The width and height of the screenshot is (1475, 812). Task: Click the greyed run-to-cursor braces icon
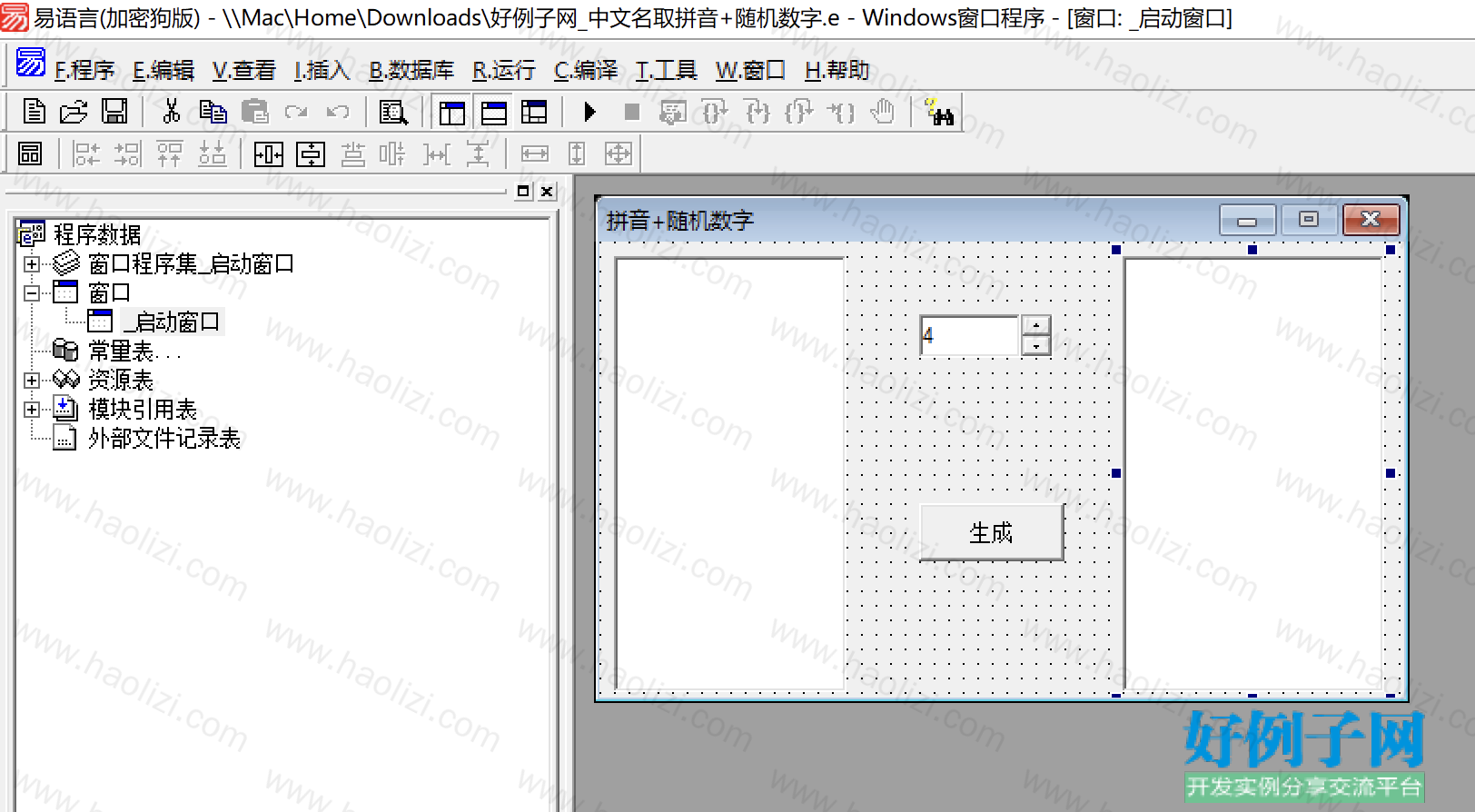point(841,112)
